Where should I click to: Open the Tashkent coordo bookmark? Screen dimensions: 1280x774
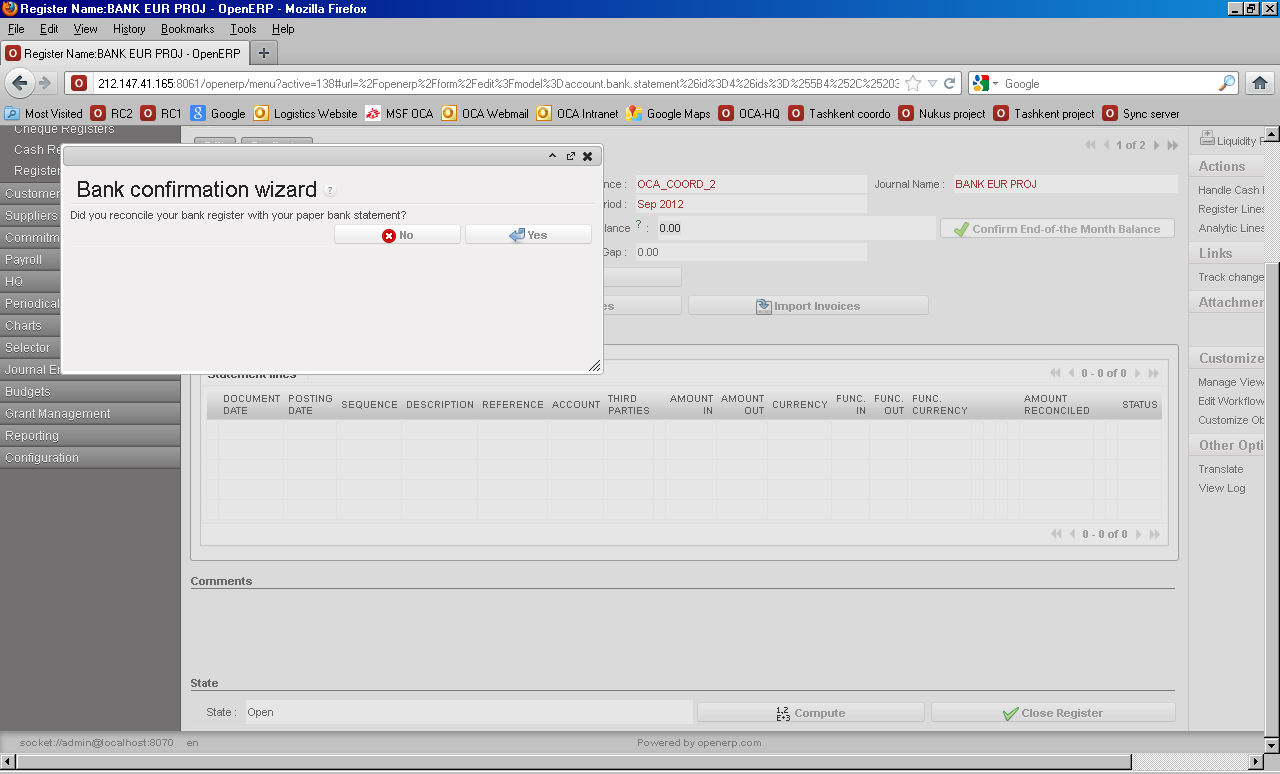[840, 114]
